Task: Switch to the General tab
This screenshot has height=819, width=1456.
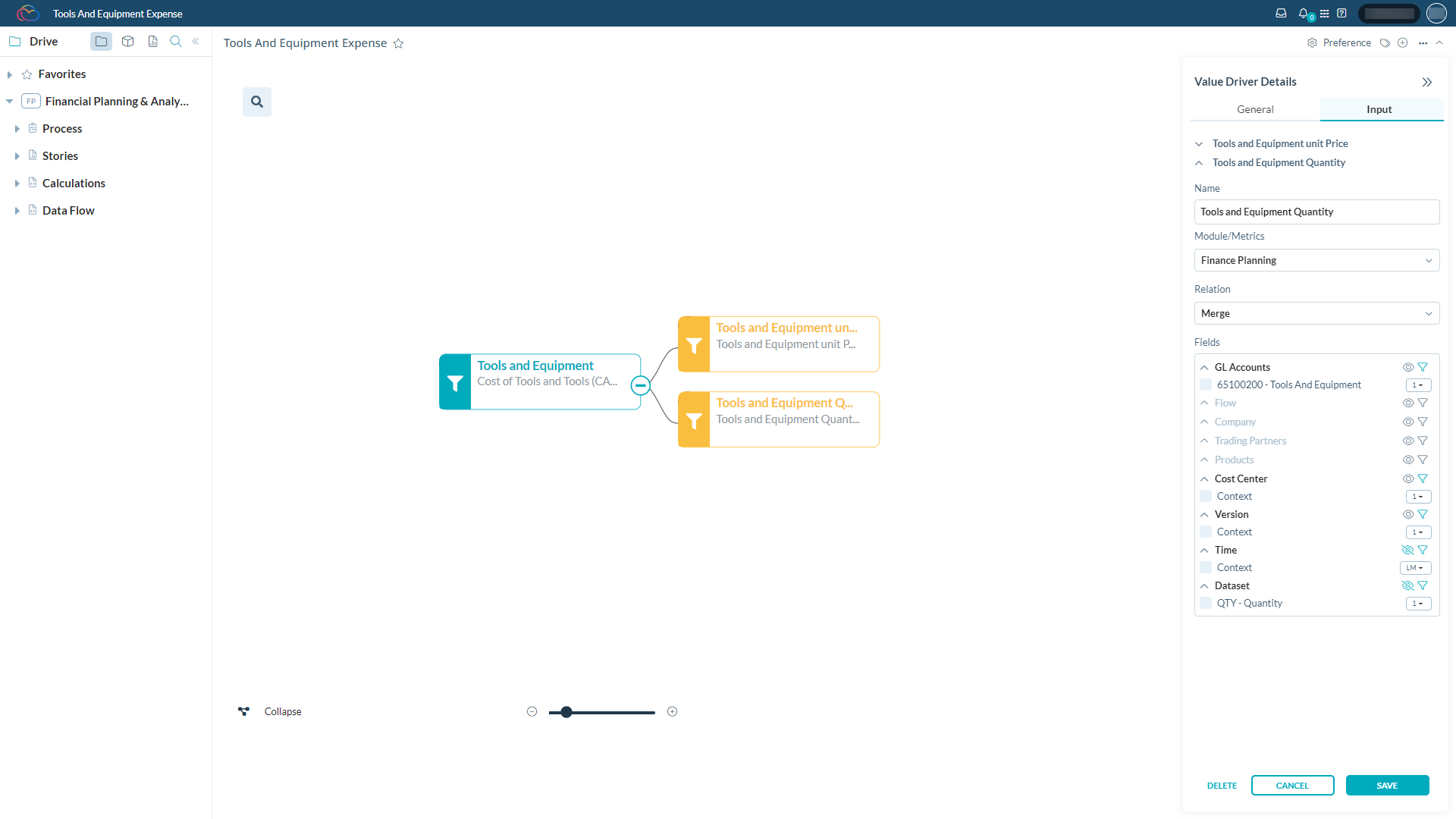Action: [x=1254, y=109]
